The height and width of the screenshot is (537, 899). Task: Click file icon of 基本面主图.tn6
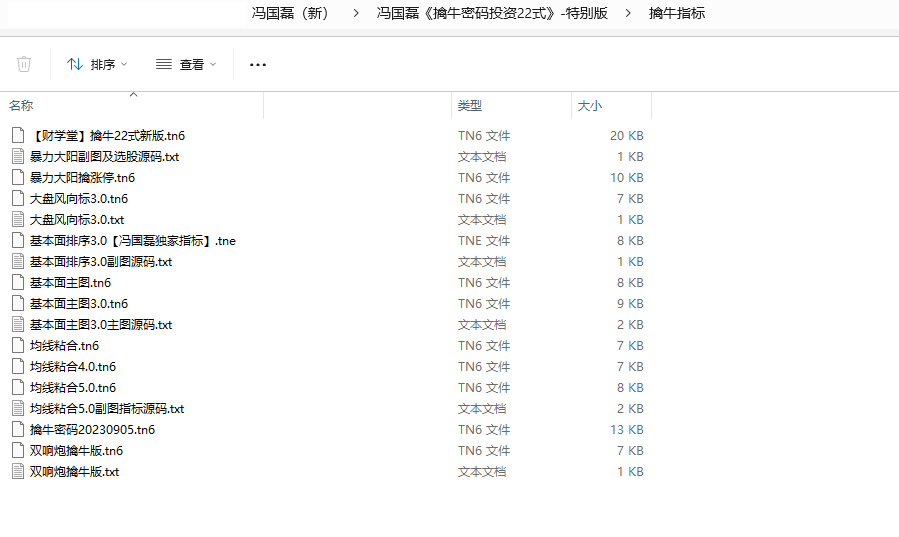tap(18, 283)
